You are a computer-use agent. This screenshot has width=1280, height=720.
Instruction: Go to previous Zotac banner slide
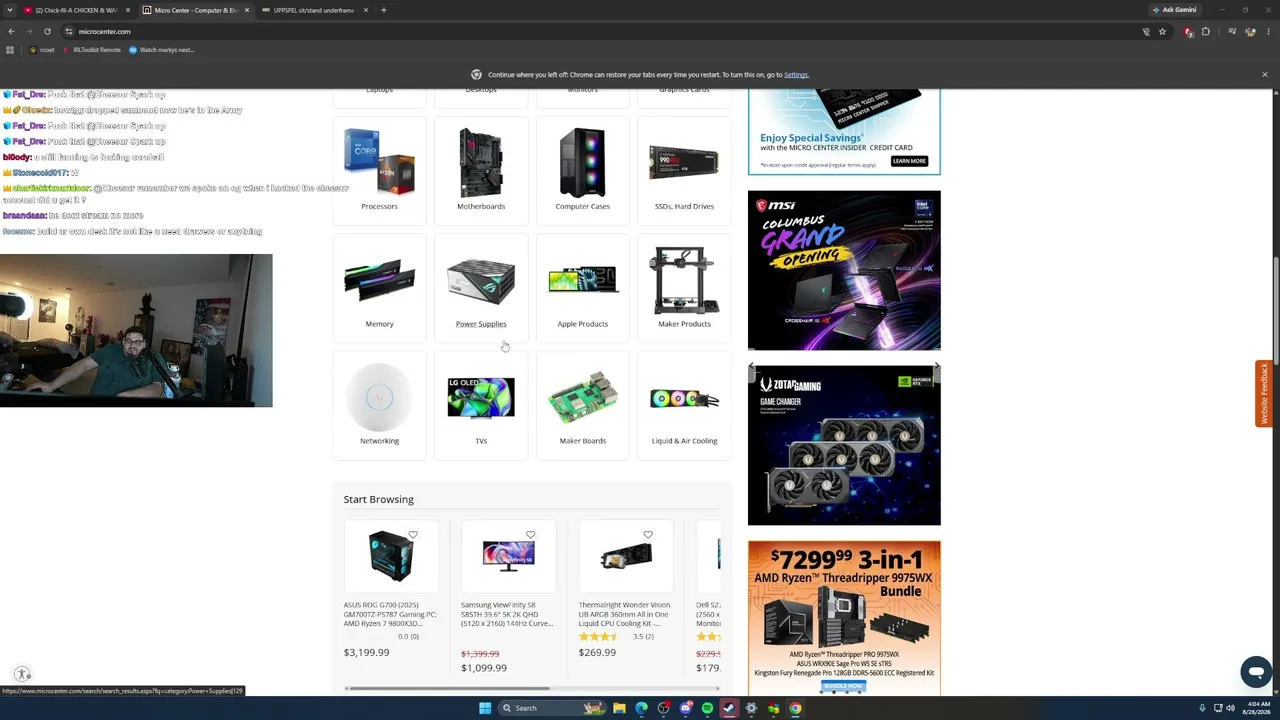752,368
